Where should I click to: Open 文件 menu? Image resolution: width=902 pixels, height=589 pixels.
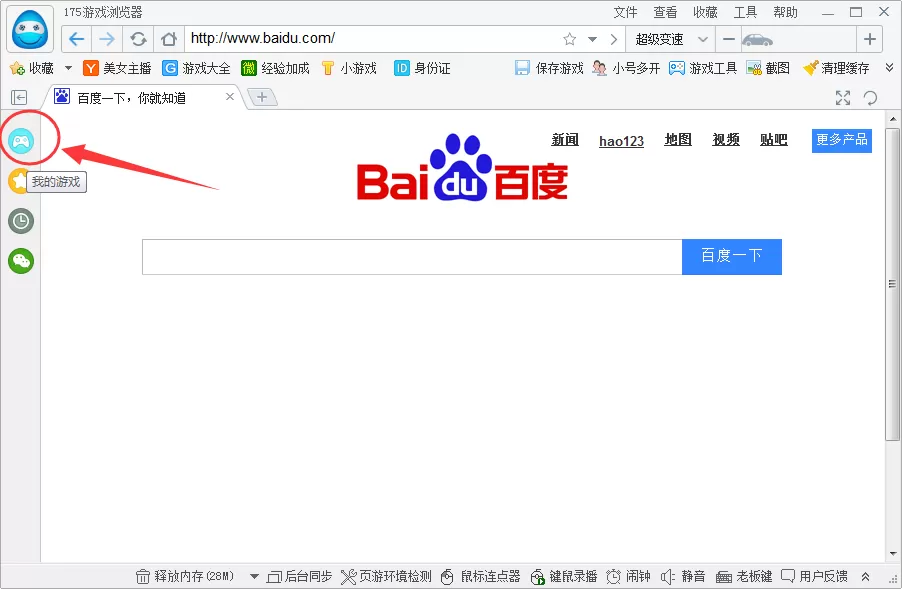(x=625, y=12)
